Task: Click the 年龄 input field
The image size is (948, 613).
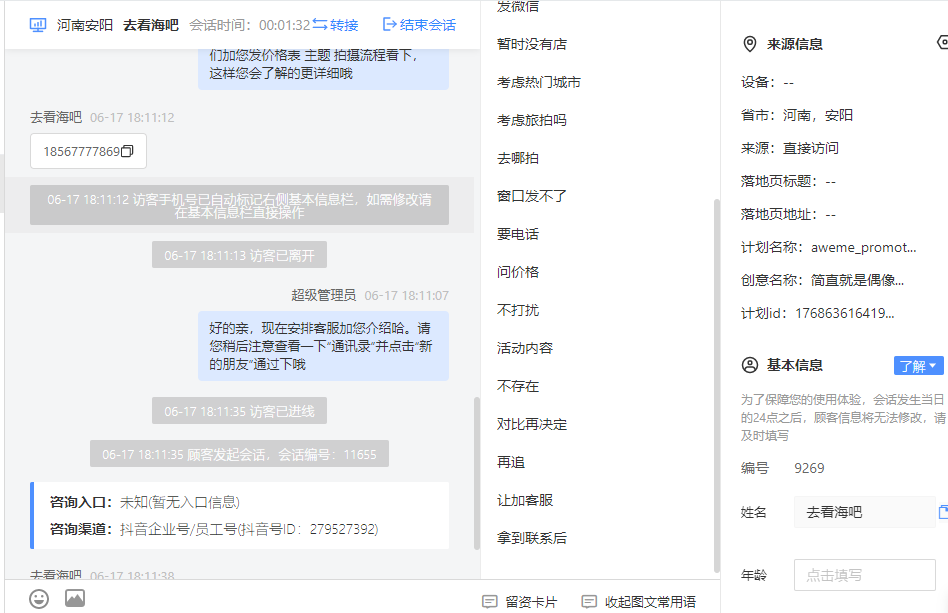Action: [x=865, y=575]
